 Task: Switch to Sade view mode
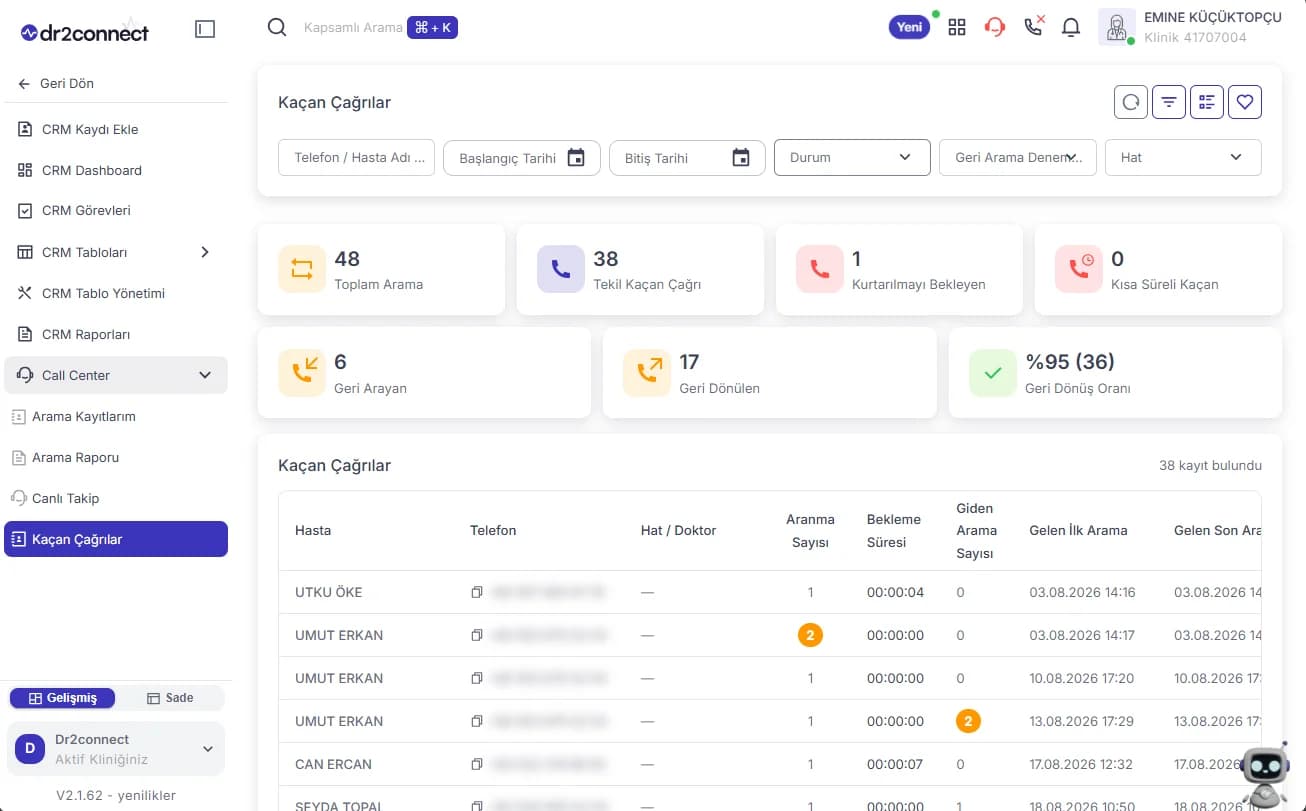[x=170, y=698]
